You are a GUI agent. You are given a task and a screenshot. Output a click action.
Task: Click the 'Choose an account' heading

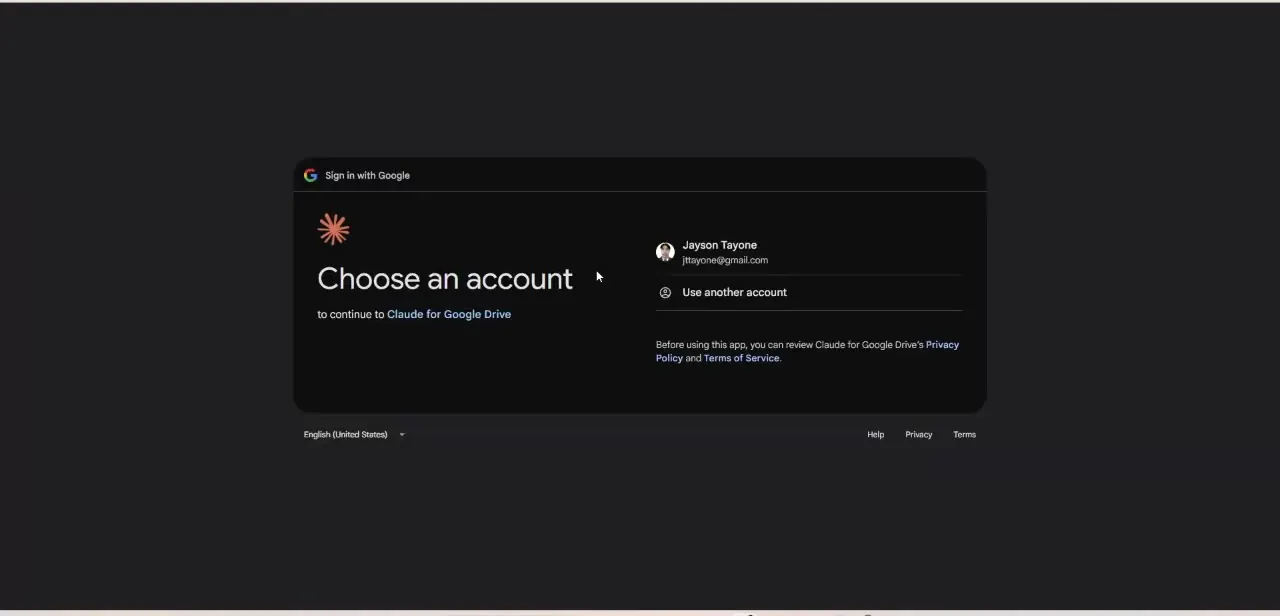tap(445, 278)
